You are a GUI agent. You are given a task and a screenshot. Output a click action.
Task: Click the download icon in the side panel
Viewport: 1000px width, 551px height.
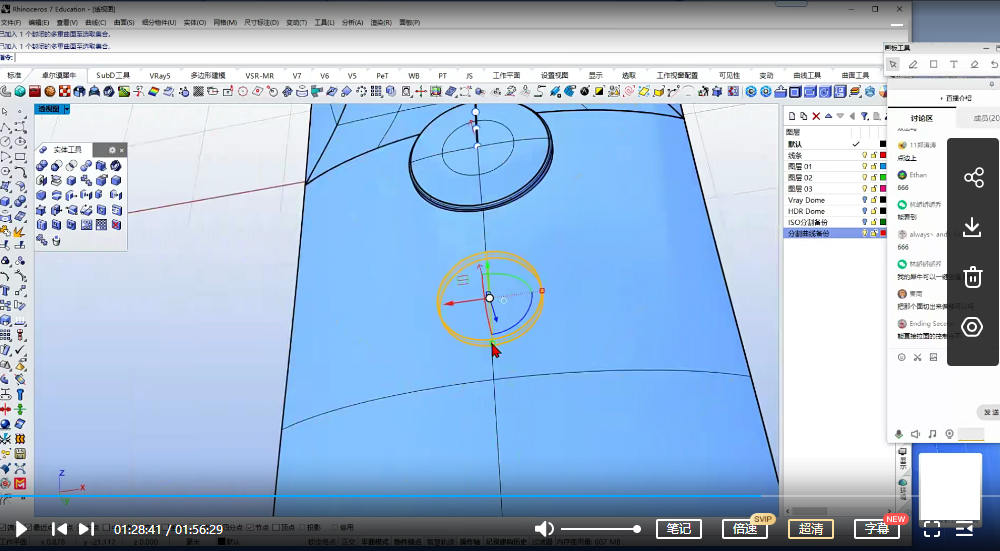pos(972,227)
